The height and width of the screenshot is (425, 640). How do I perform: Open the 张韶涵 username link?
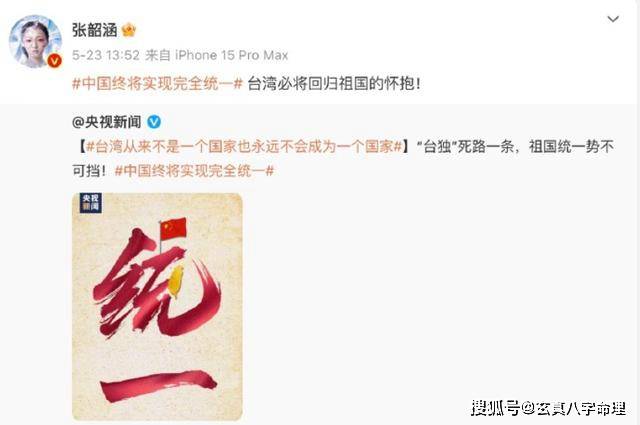click(95, 30)
